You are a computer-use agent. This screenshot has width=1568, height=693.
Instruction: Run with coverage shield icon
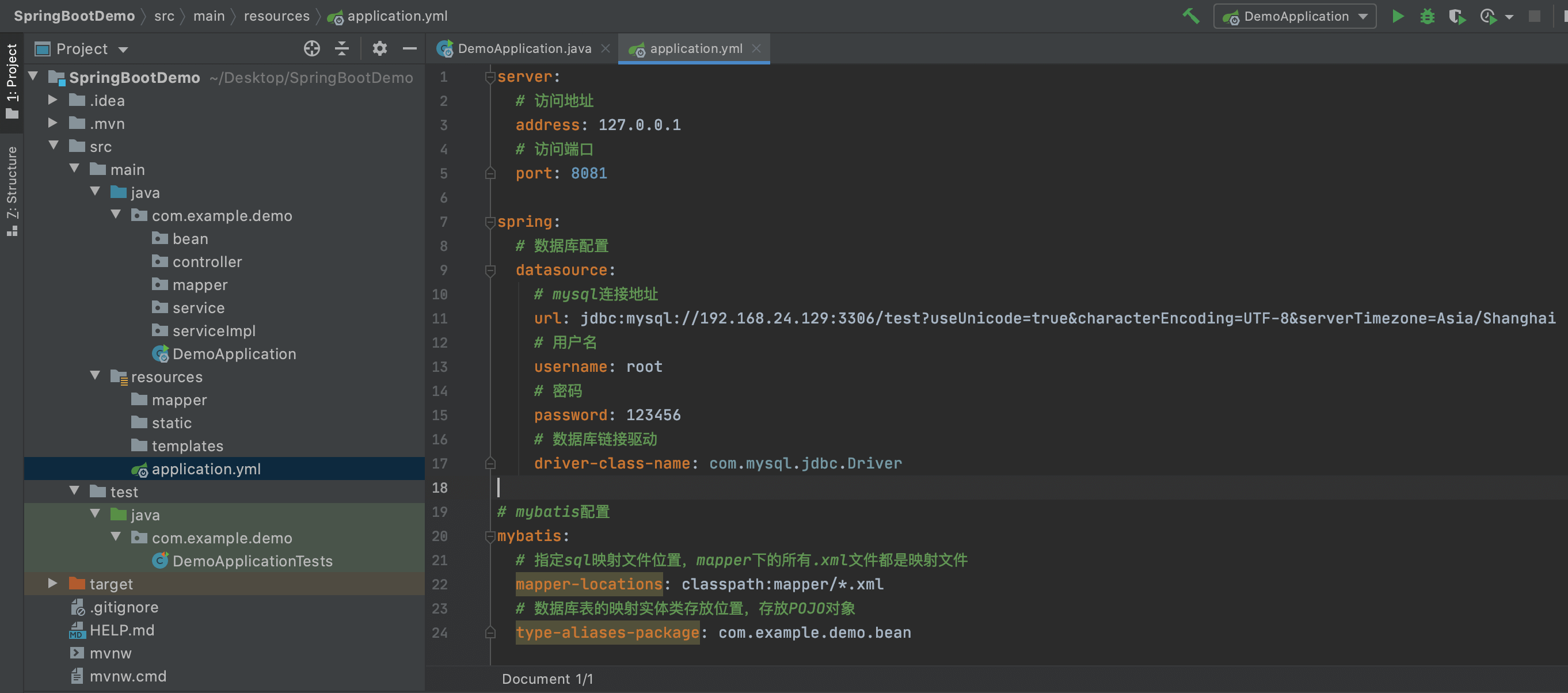(x=1456, y=17)
